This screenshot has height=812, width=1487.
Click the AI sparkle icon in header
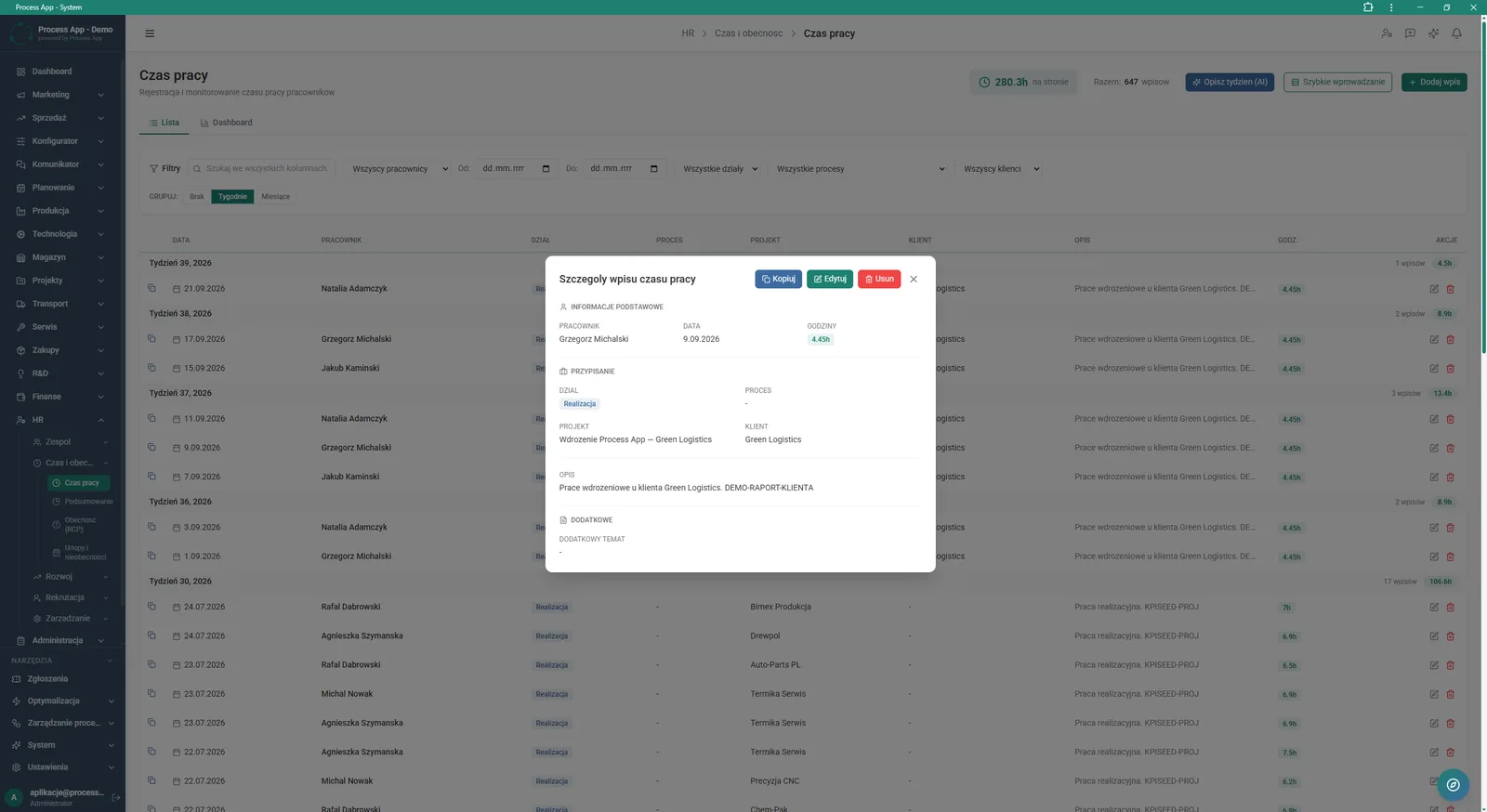pyautogui.click(x=1434, y=33)
